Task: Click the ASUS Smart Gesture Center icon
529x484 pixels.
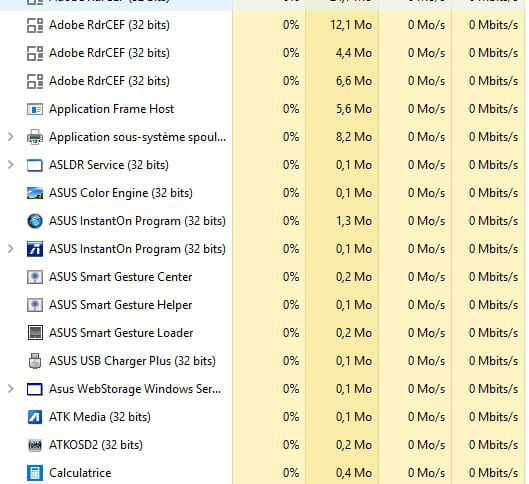Action: pos(35,277)
